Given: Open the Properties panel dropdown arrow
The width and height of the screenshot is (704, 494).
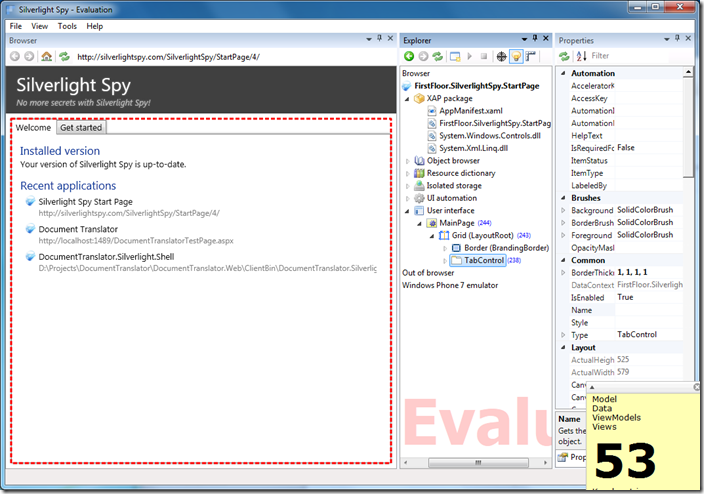Looking at the screenshot, I should tap(667, 40).
